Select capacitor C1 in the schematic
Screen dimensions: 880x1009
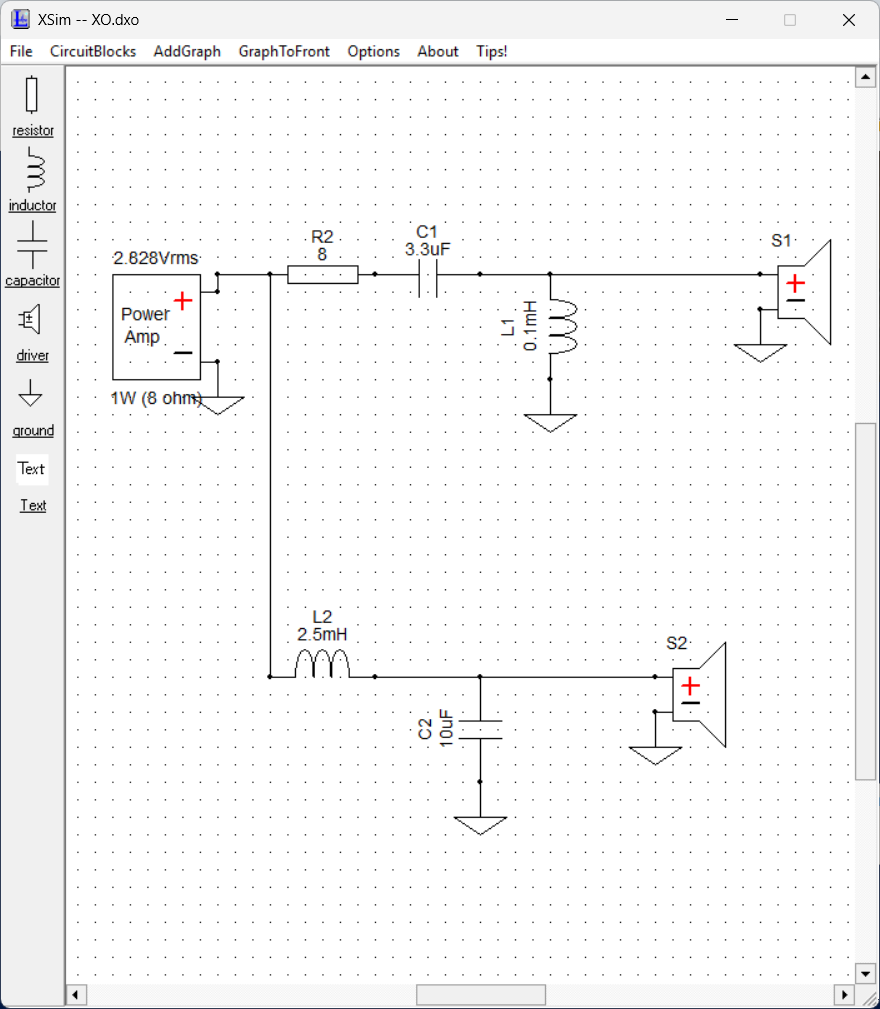427,279
